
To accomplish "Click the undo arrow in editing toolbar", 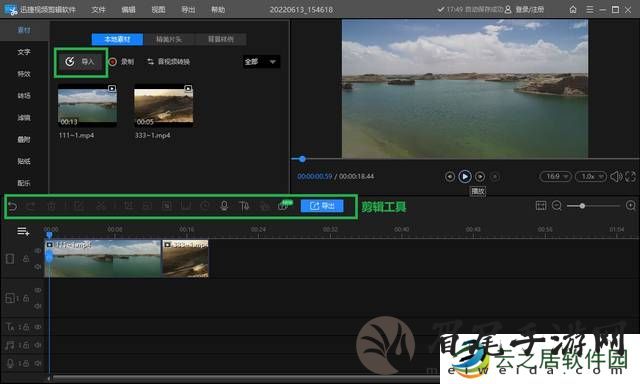I will pyautogui.click(x=12, y=206).
